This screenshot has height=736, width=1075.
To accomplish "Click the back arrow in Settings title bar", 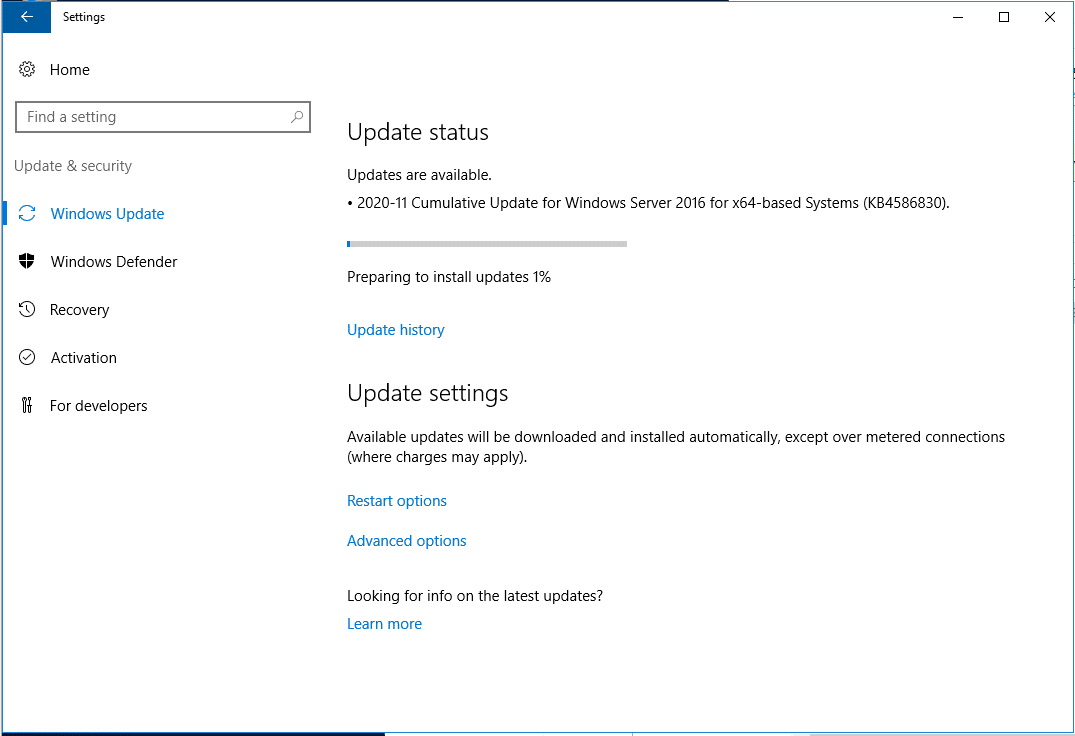I will click(27, 17).
